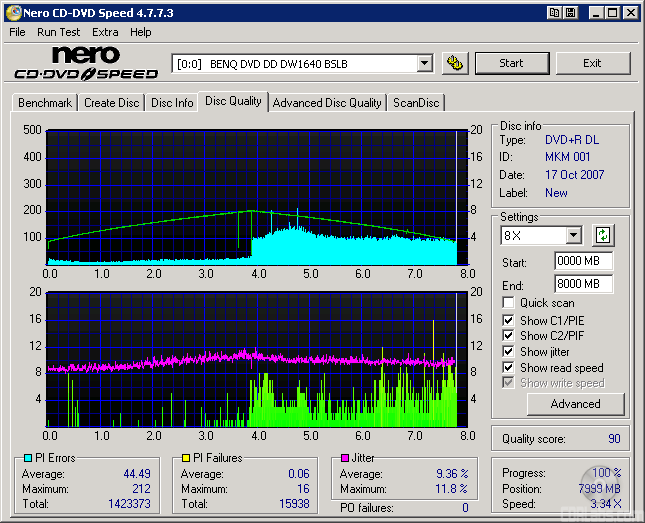Uncheck Show C1/PIE option
This screenshot has height=523, width=645.
pyautogui.click(x=509, y=320)
